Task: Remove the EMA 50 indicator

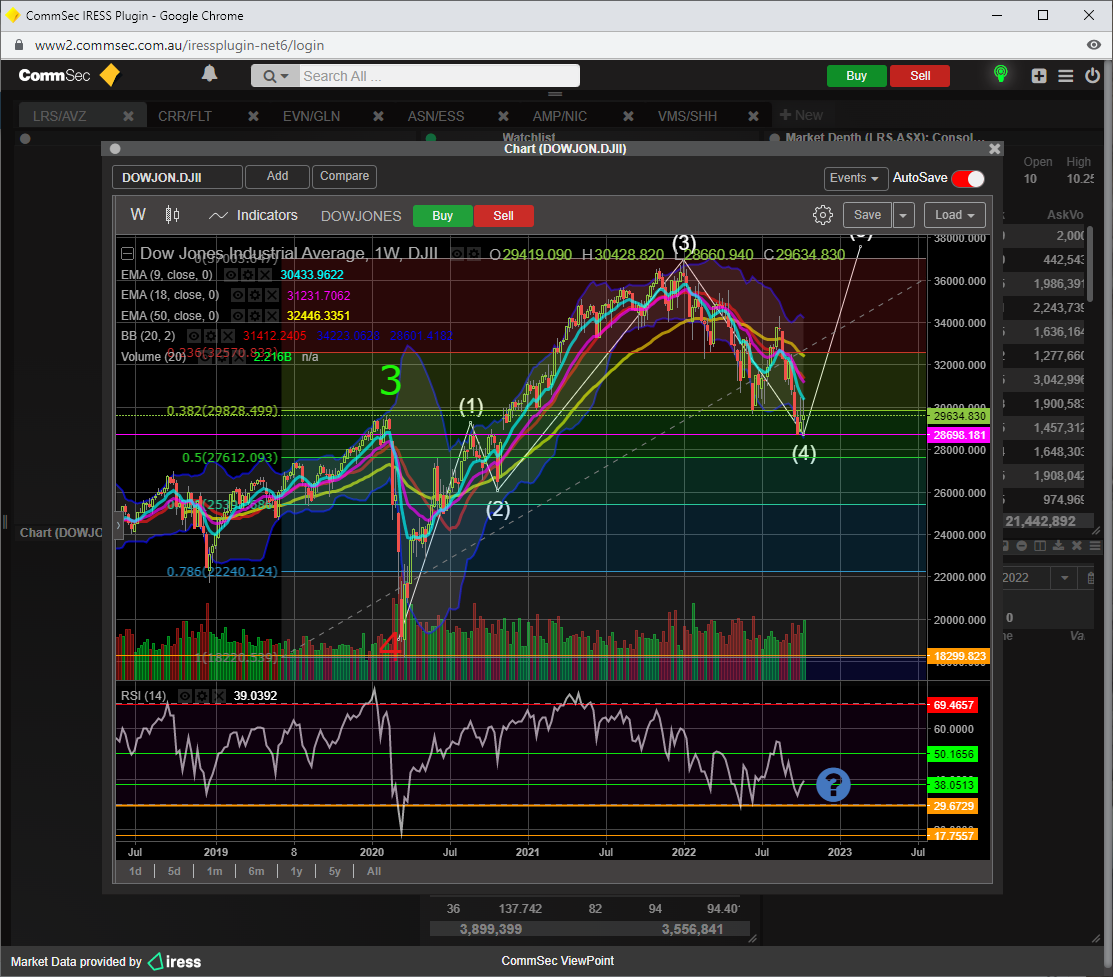Action: 271,316
